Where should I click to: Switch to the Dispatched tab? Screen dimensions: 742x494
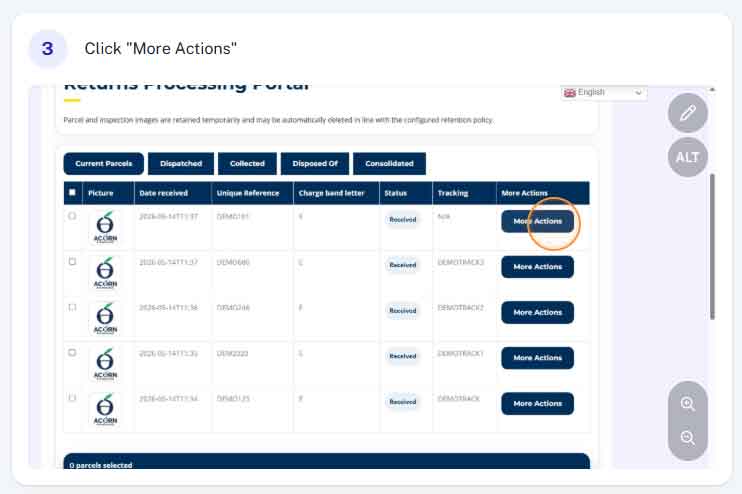pyautogui.click(x=181, y=163)
